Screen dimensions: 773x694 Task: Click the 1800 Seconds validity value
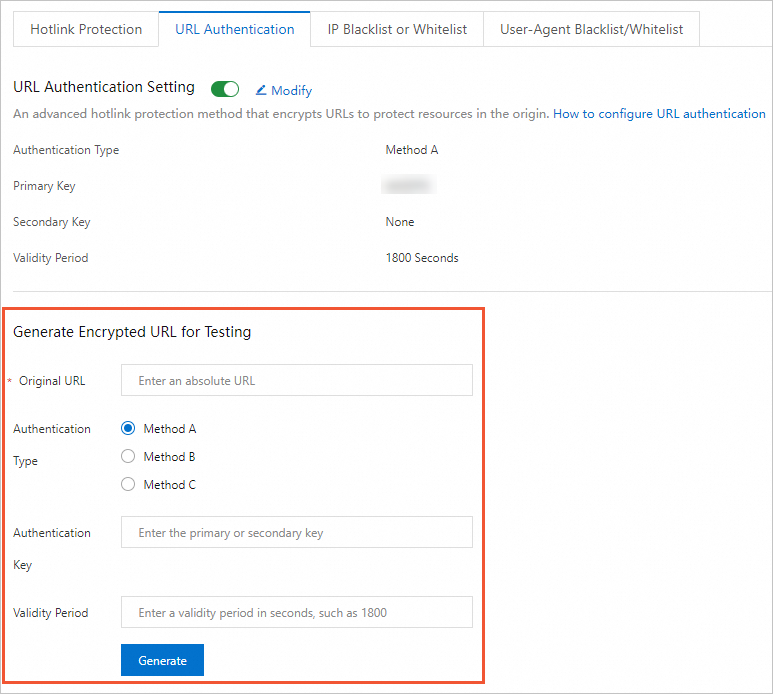pos(422,258)
